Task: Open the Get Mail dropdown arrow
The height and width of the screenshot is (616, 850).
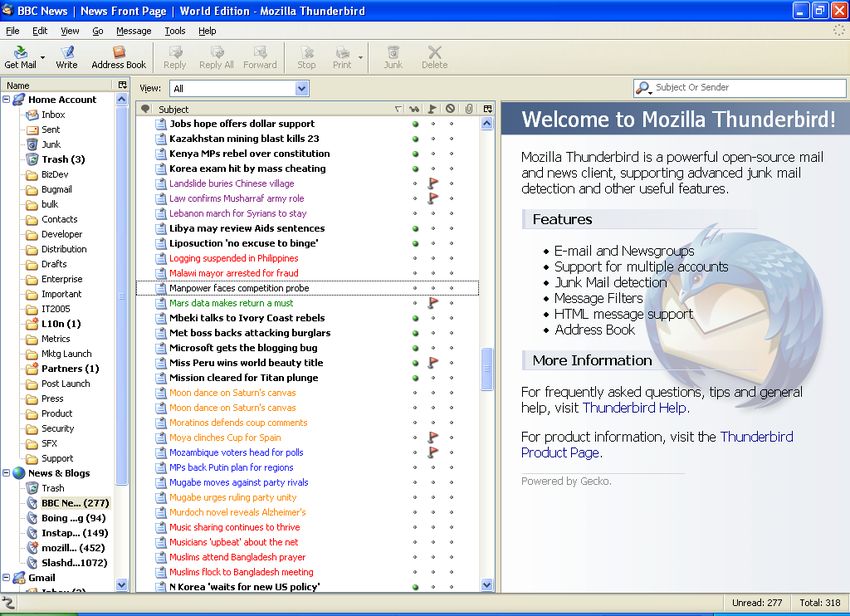Action: (x=42, y=57)
